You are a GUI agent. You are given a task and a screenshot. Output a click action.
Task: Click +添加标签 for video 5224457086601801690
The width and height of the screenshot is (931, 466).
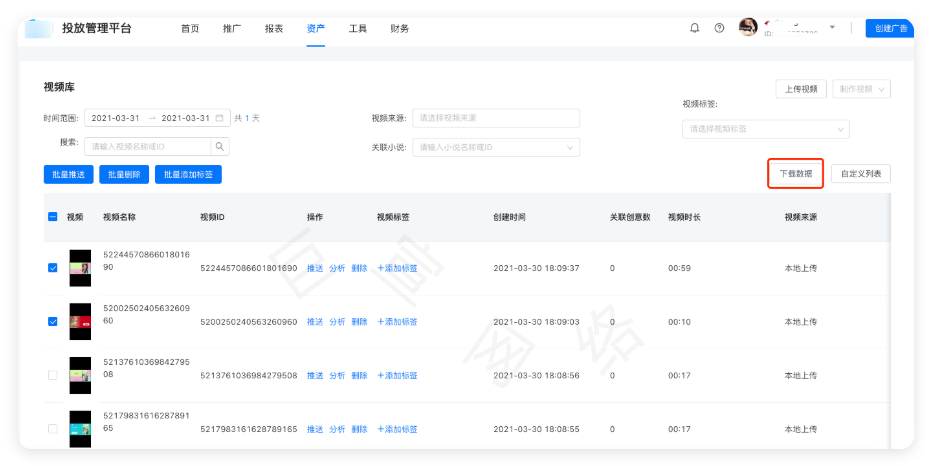point(397,268)
